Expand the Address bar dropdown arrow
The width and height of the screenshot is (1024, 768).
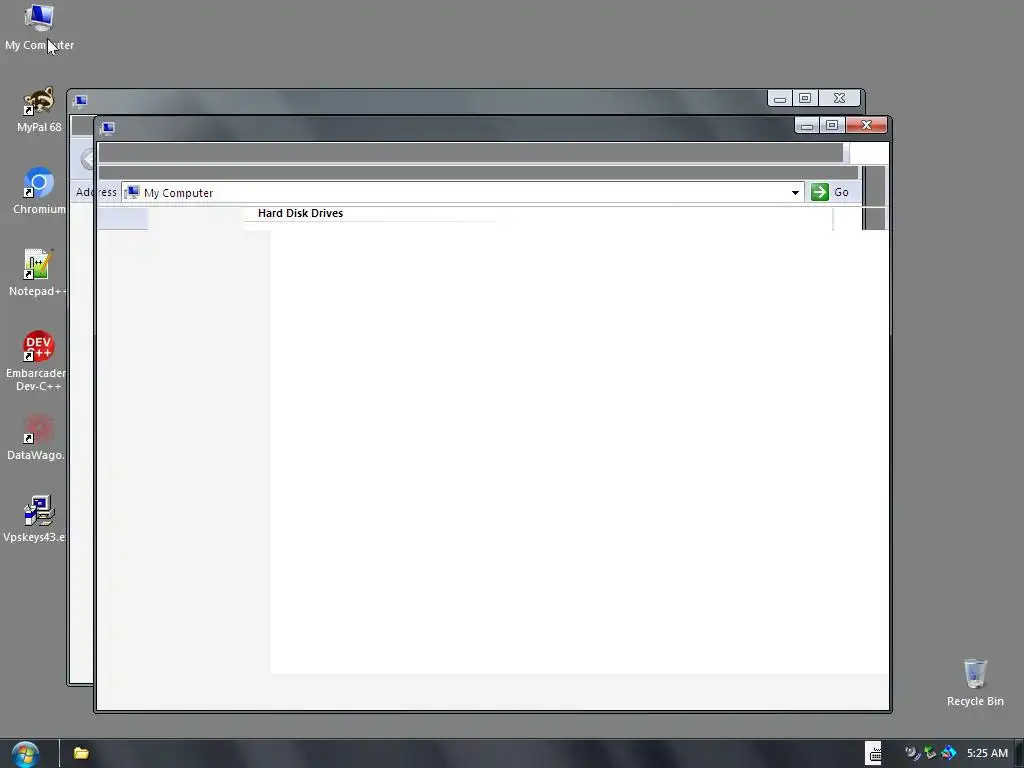795,193
